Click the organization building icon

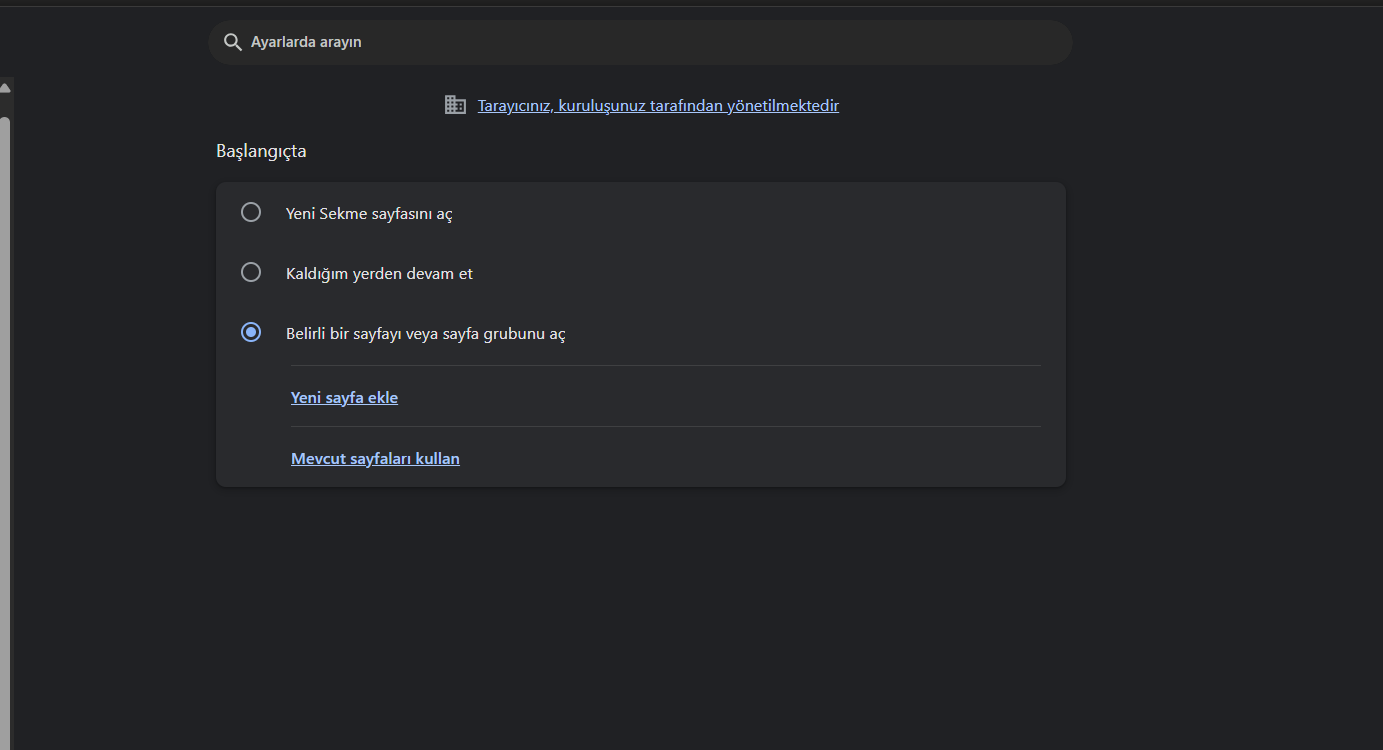(x=455, y=105)
